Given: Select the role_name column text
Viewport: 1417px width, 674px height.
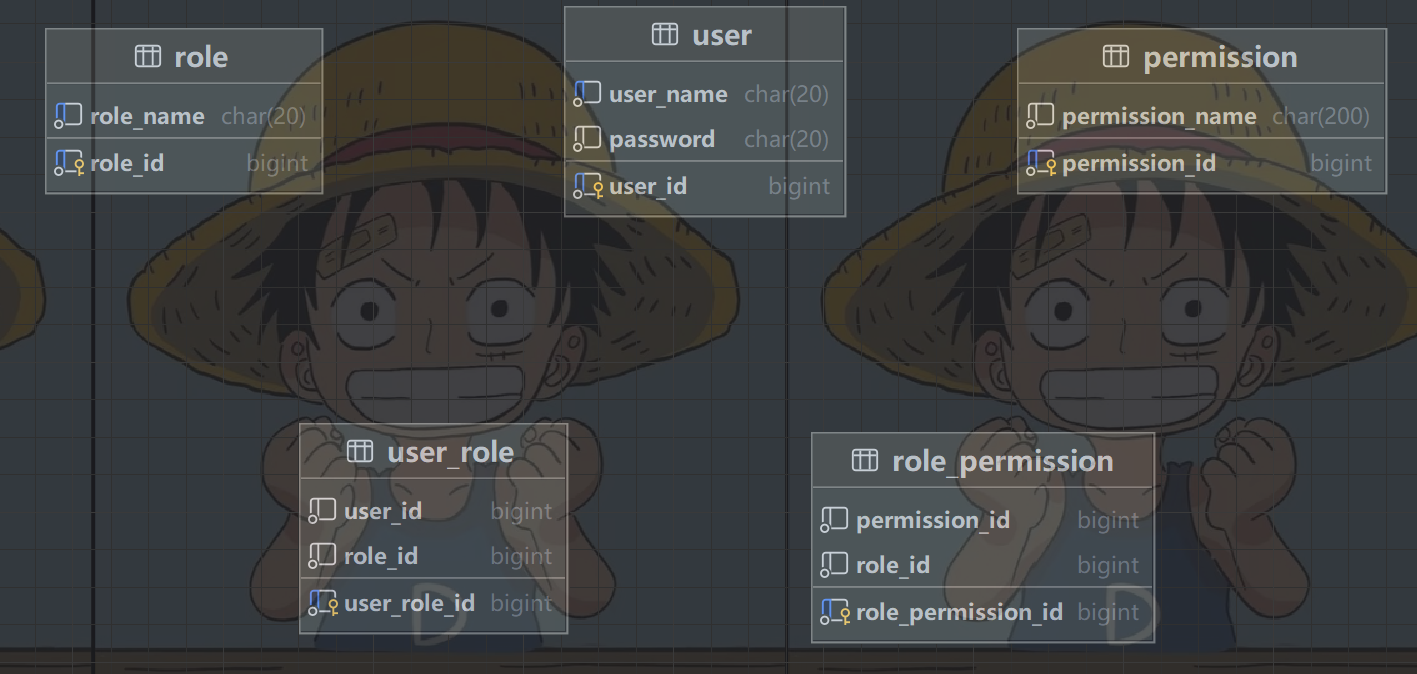Looking at the screenshot, I should (x=147, y=116).
